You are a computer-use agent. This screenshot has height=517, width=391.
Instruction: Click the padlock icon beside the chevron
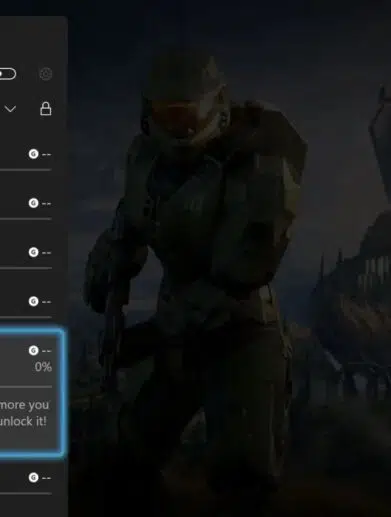[x=46, y=109]
